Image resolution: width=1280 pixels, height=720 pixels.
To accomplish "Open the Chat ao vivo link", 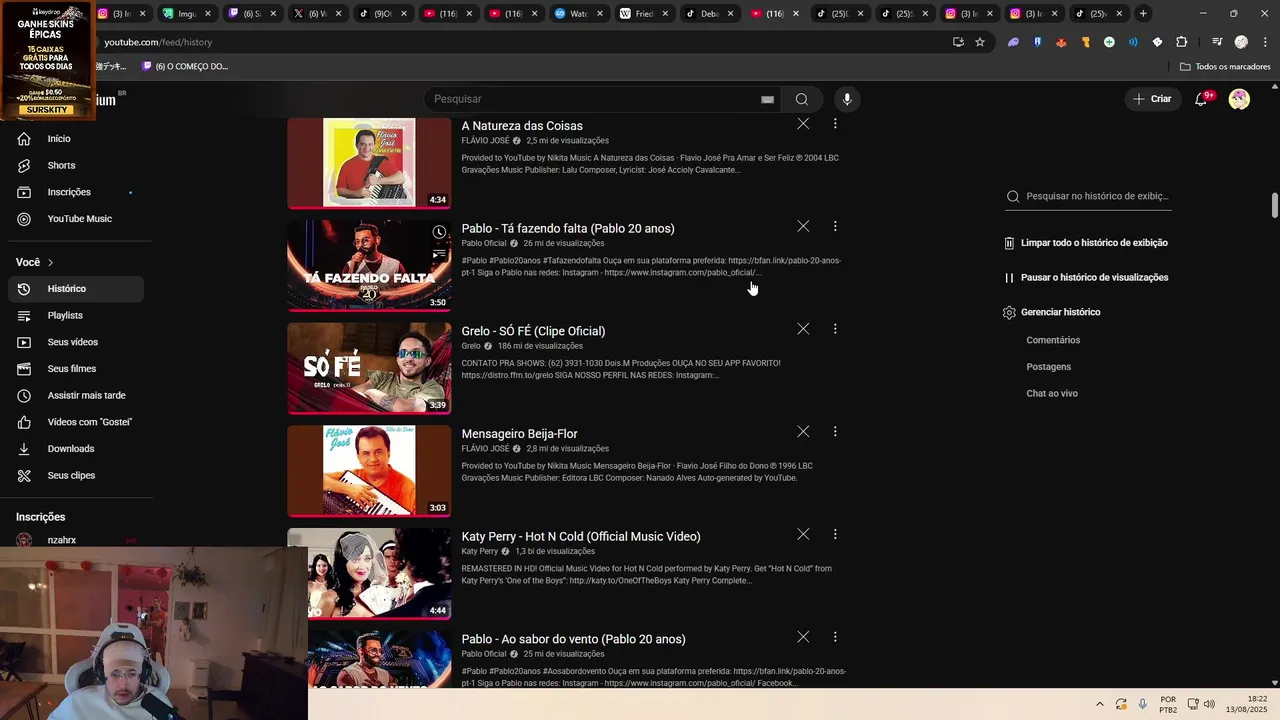I will [1052, 394].
